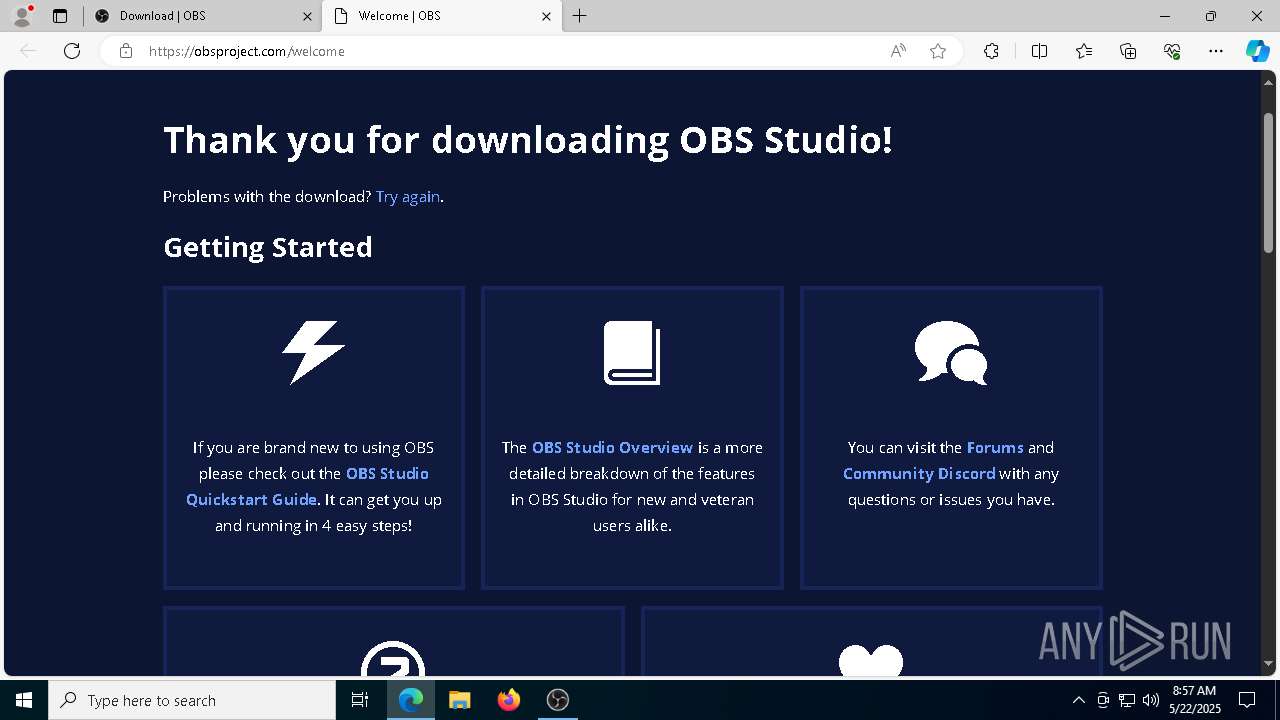The height and width of the screenshot is (720, 1280).
Task: Click the Getting Started heading
Action: pos(268,247)
